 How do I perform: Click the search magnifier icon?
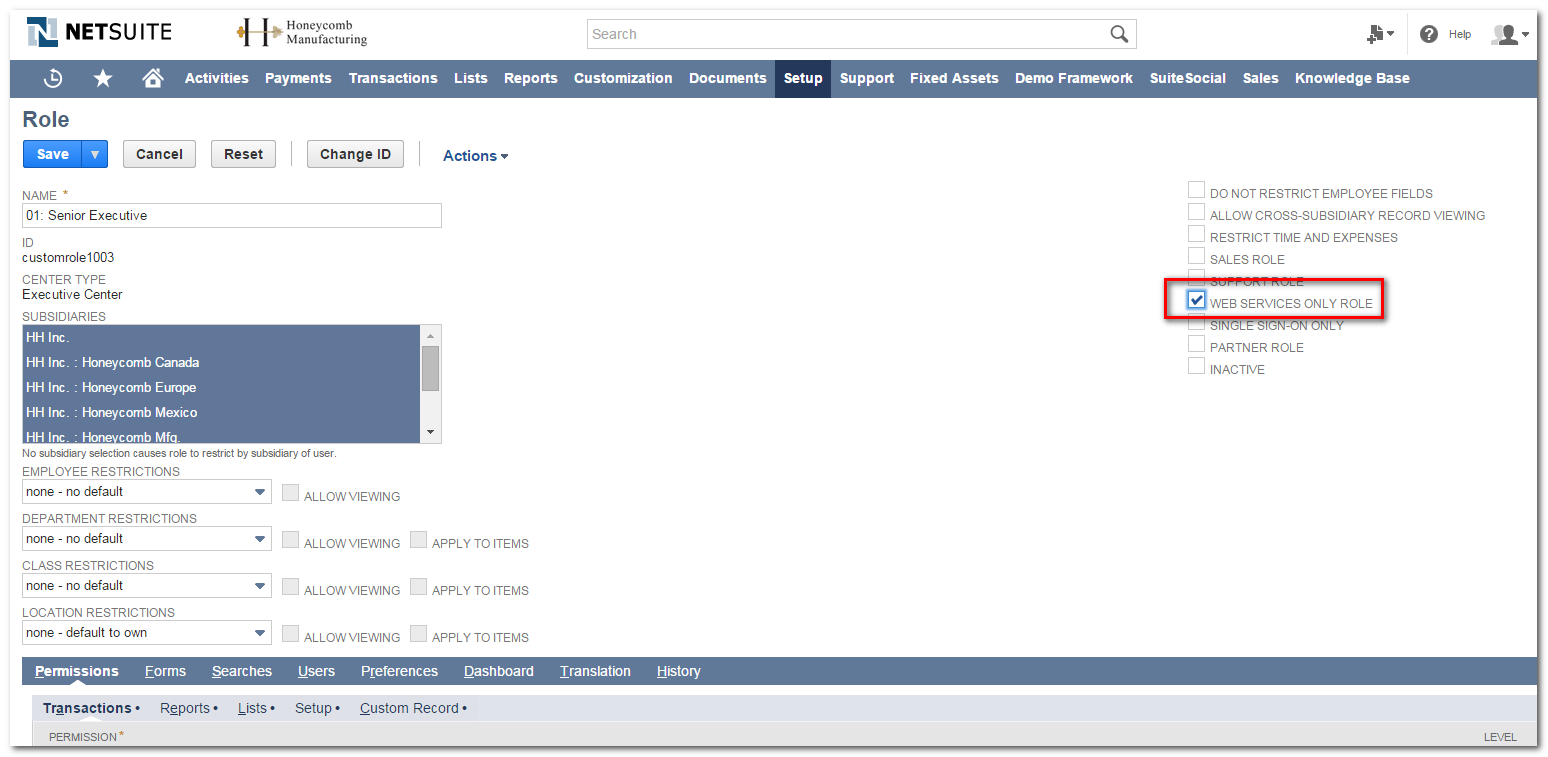[x=1119, y=34]
